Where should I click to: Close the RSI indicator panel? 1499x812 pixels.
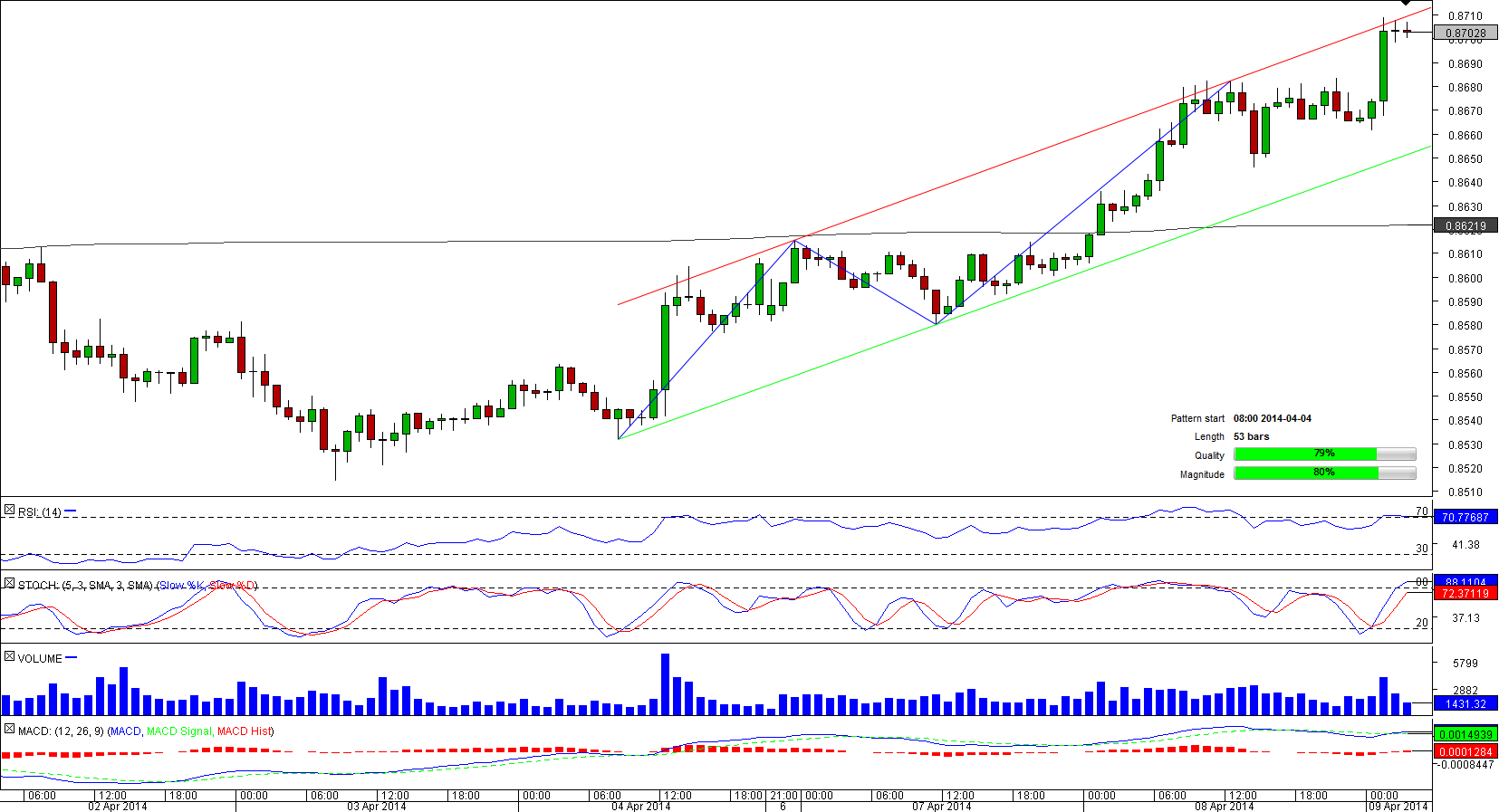(9, 511)
